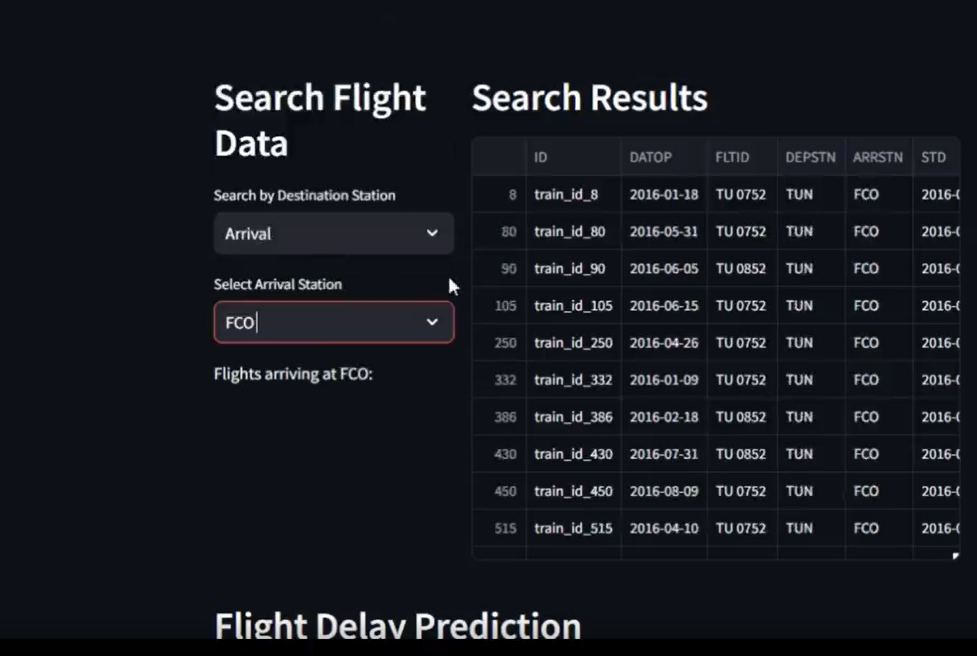Select the date cell 2016-01-18

coord(664,194)
